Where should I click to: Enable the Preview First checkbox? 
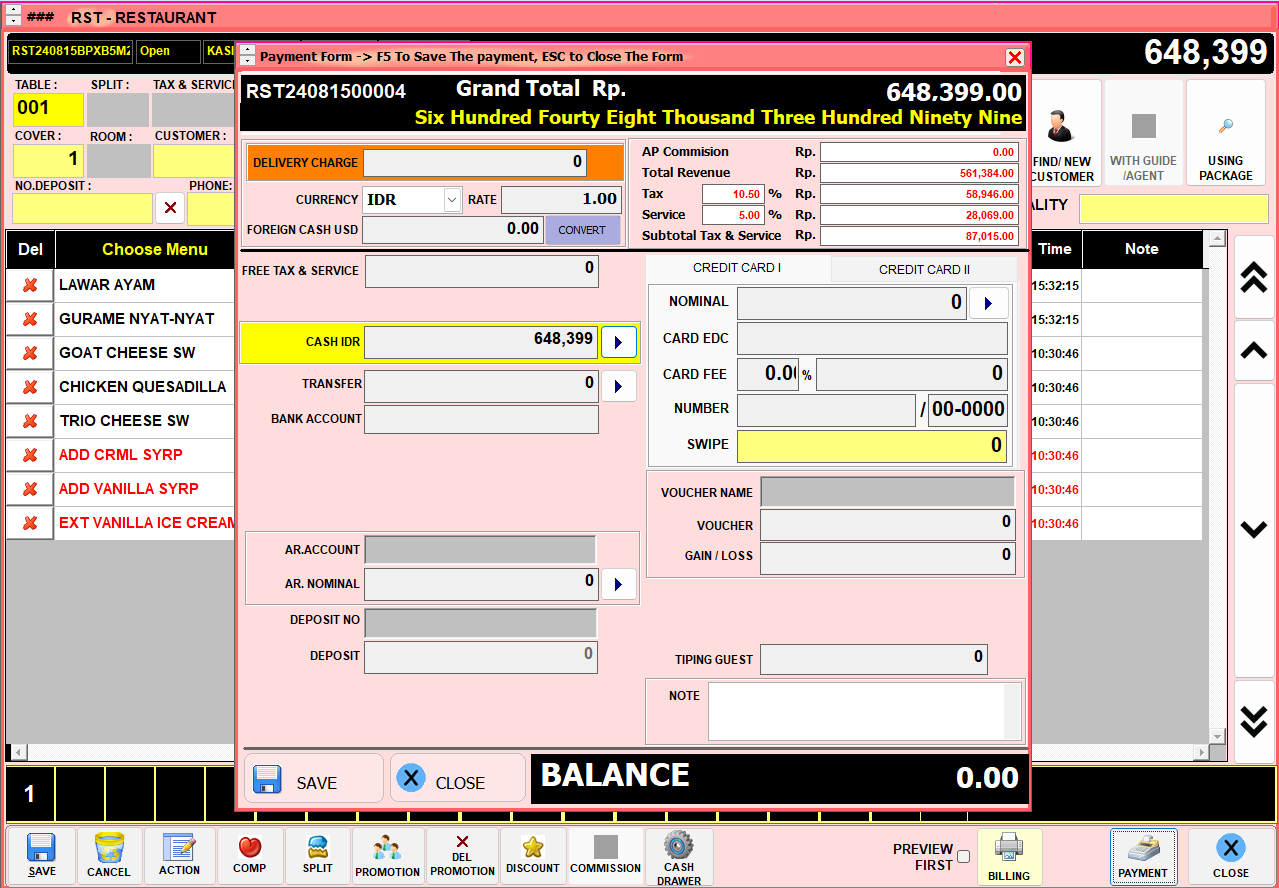(x=964, y=856)
